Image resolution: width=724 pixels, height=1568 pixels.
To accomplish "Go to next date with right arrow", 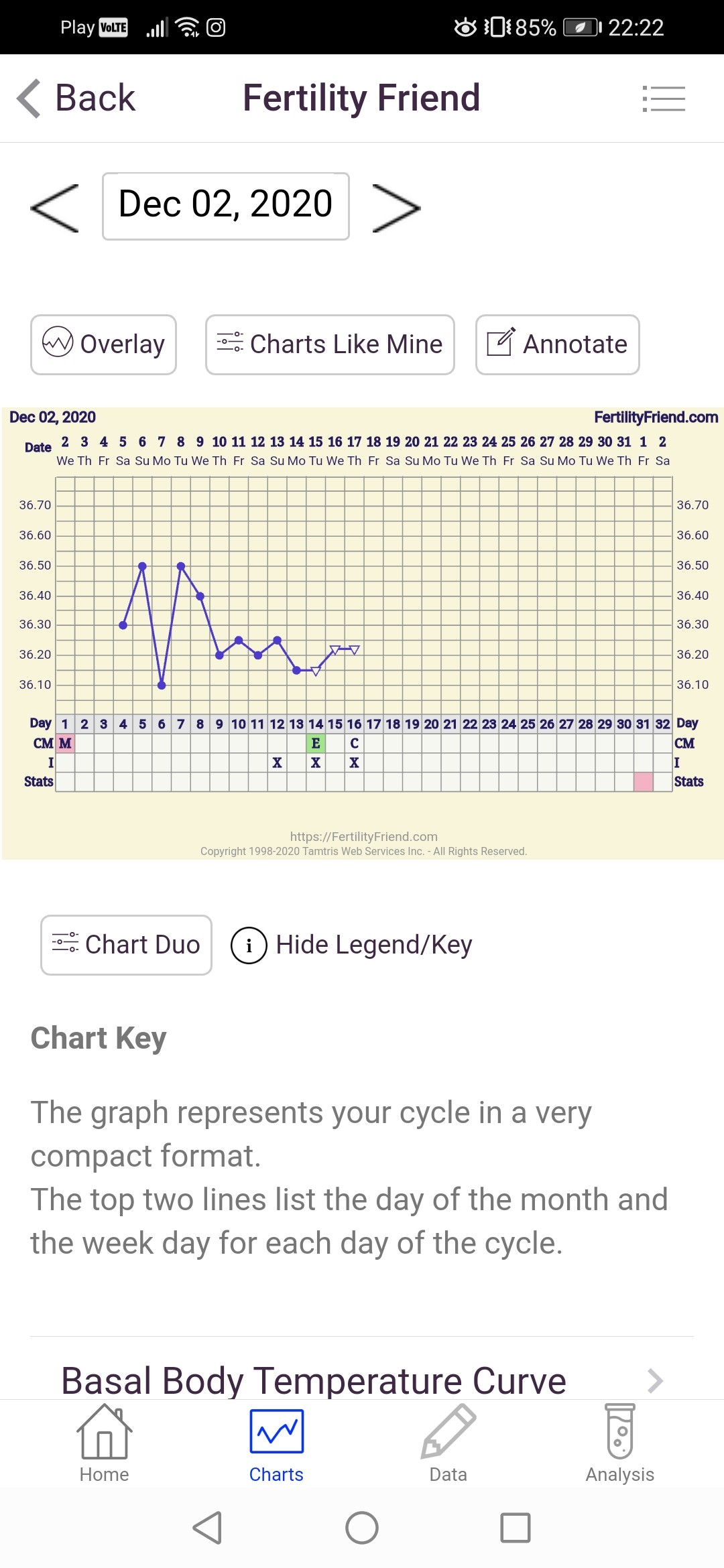I will click(x=396, y=208).
